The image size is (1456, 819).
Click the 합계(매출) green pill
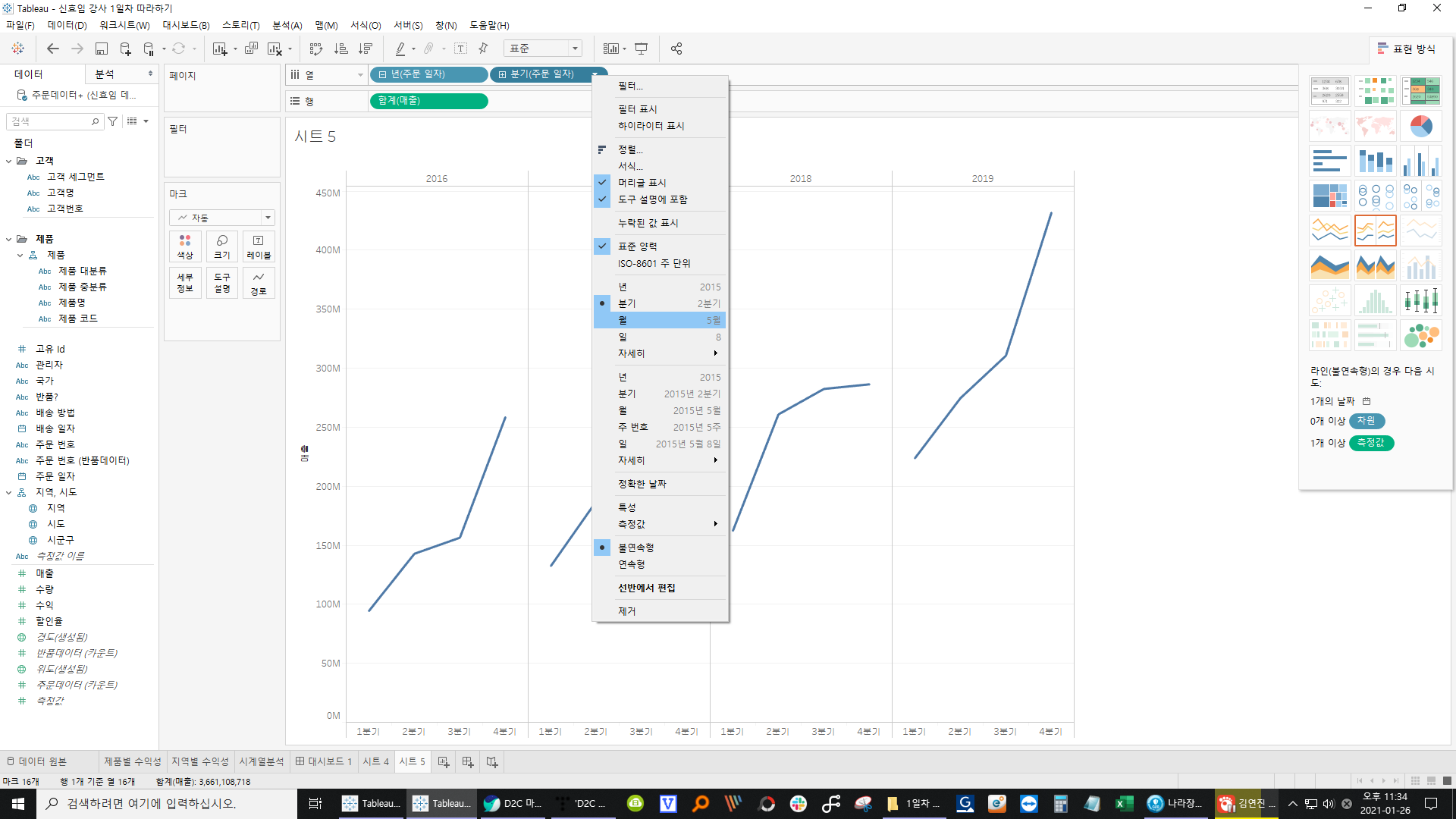(x=428, y=101)
